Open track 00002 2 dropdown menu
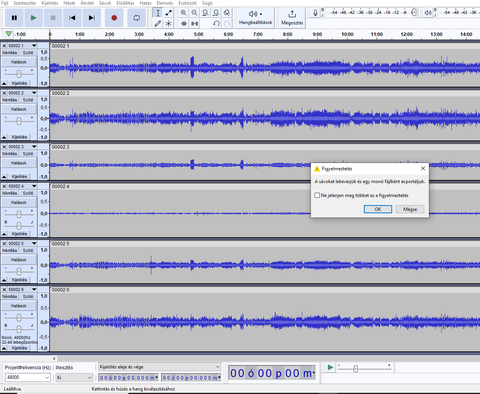The width and height of the screenshot is (480, 394). (x=34, y=93)
